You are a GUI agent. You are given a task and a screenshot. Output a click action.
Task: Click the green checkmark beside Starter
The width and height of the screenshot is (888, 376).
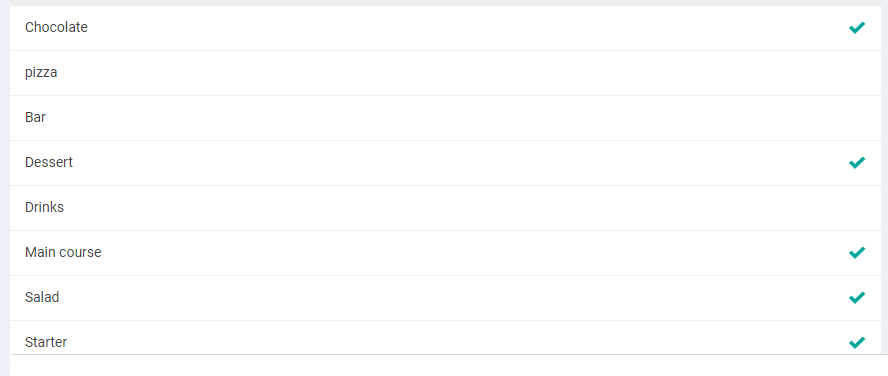coord(857,343)
